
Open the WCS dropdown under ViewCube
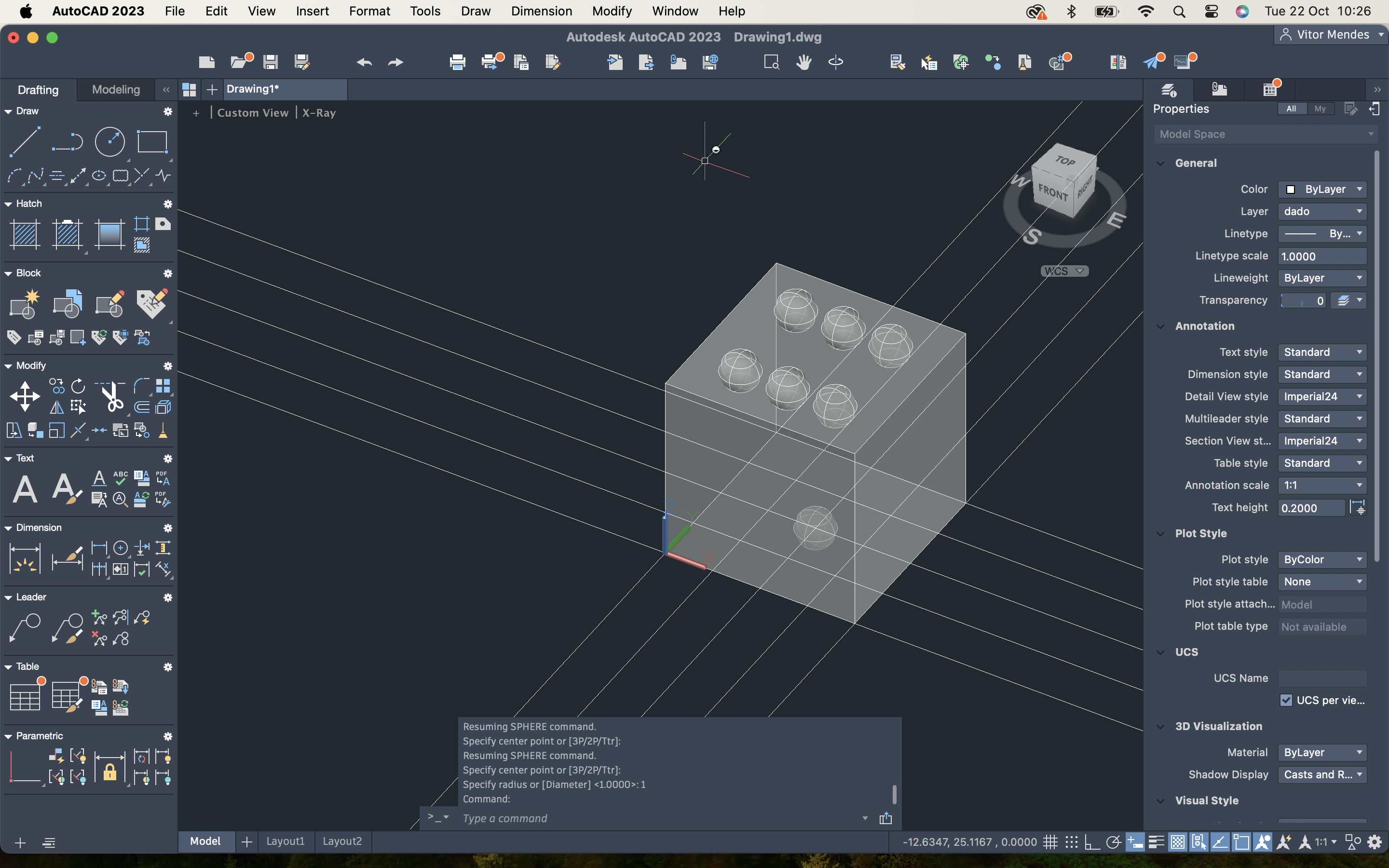click(x=1064, y=271)
